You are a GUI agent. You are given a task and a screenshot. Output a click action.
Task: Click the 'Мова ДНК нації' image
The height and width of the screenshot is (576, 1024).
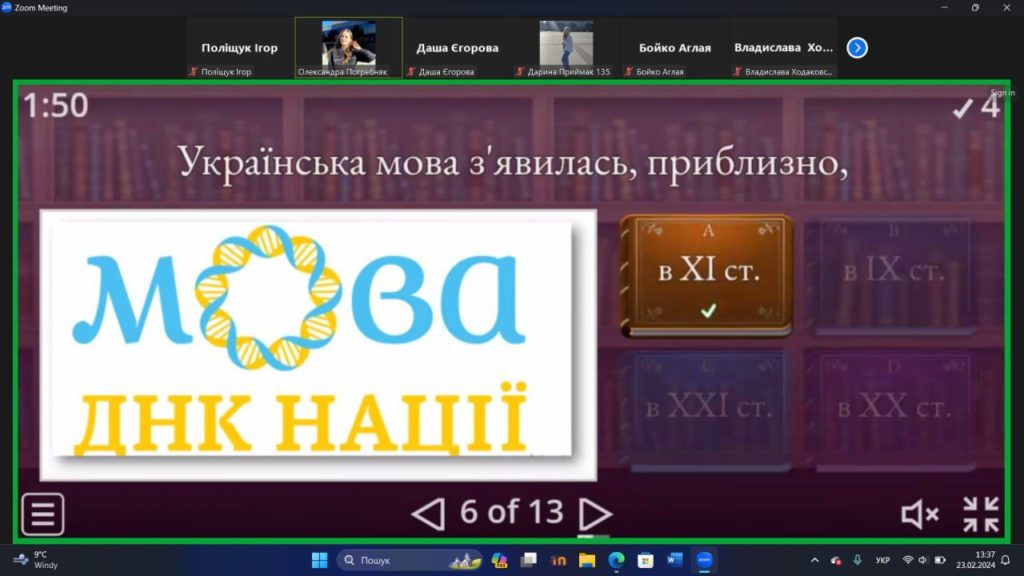[x=318, y=345]
